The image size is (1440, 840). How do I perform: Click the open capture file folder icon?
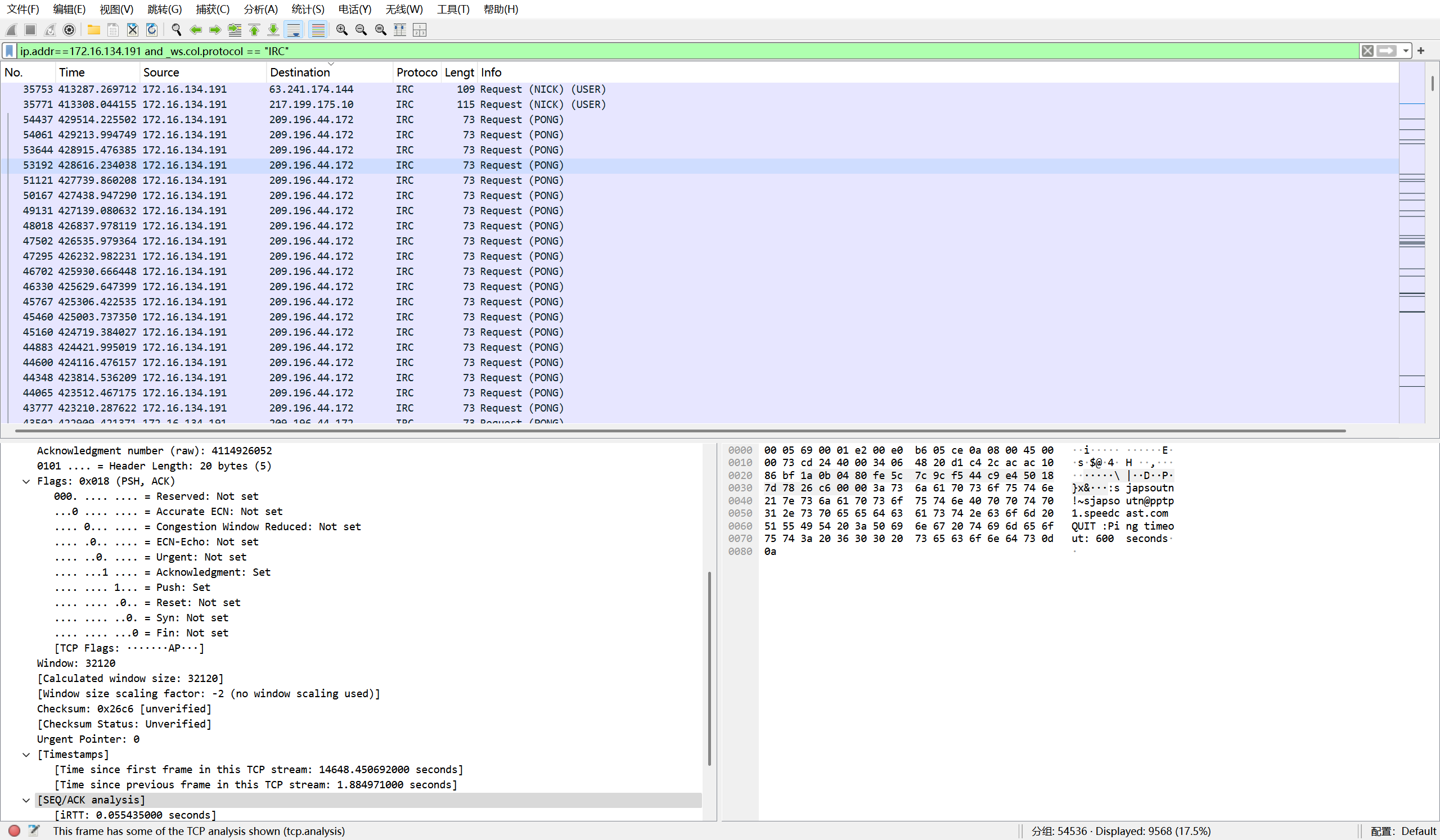pyautogui.click(x=94, y=30)
